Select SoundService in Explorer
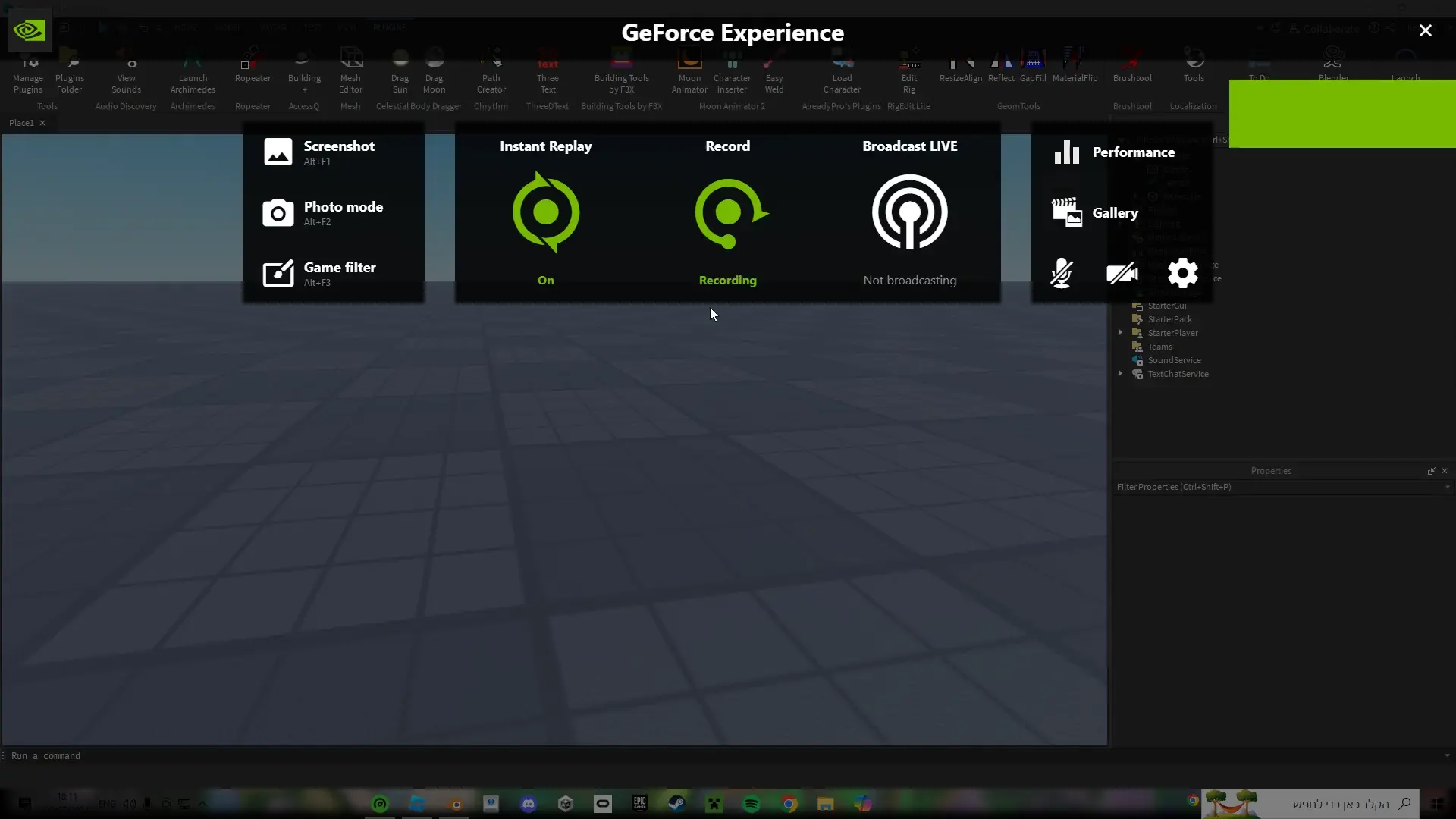 coord(1174,360)
